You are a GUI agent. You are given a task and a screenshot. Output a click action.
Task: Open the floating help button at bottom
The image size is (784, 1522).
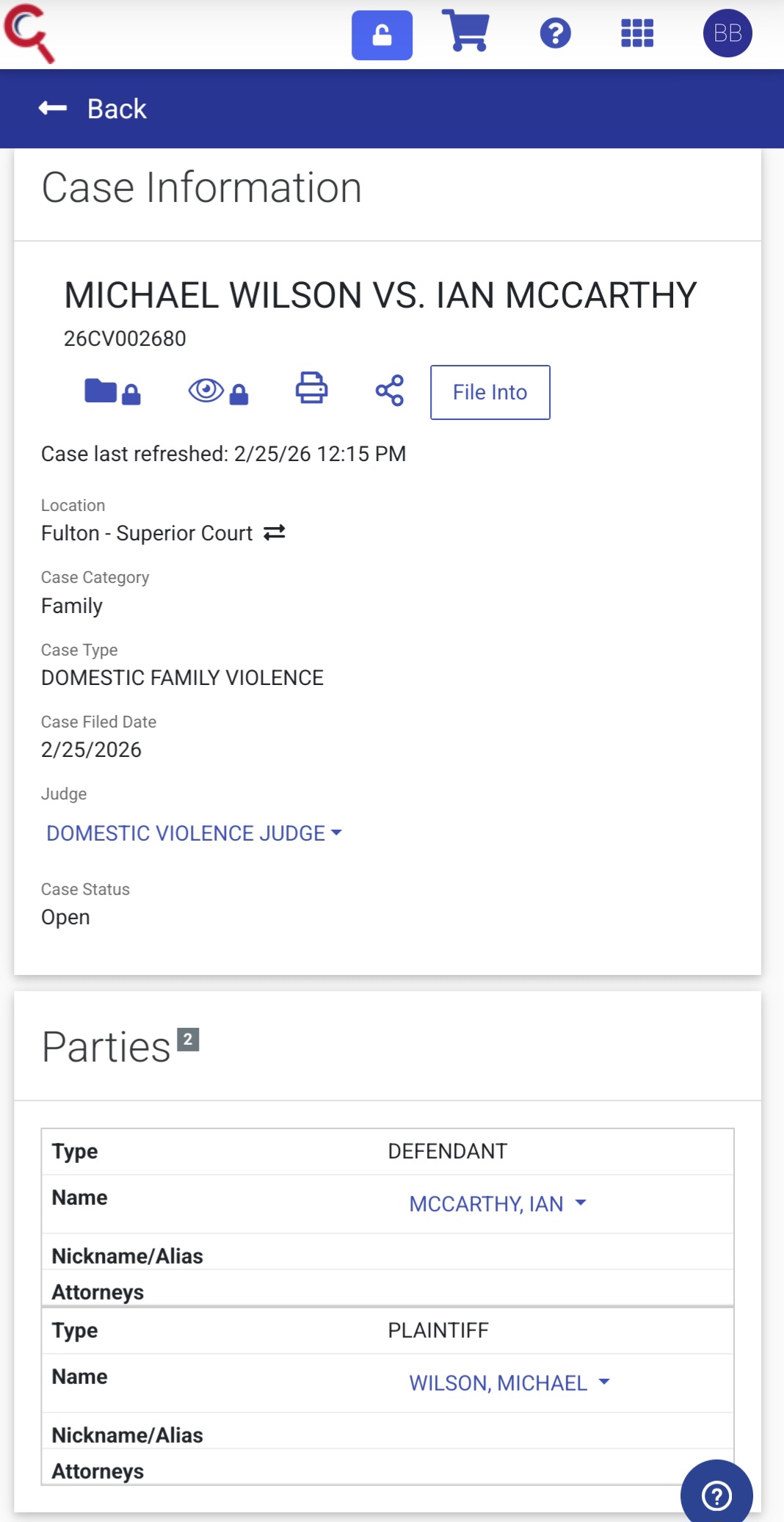pyautogui.click(x=716, y=1494)
